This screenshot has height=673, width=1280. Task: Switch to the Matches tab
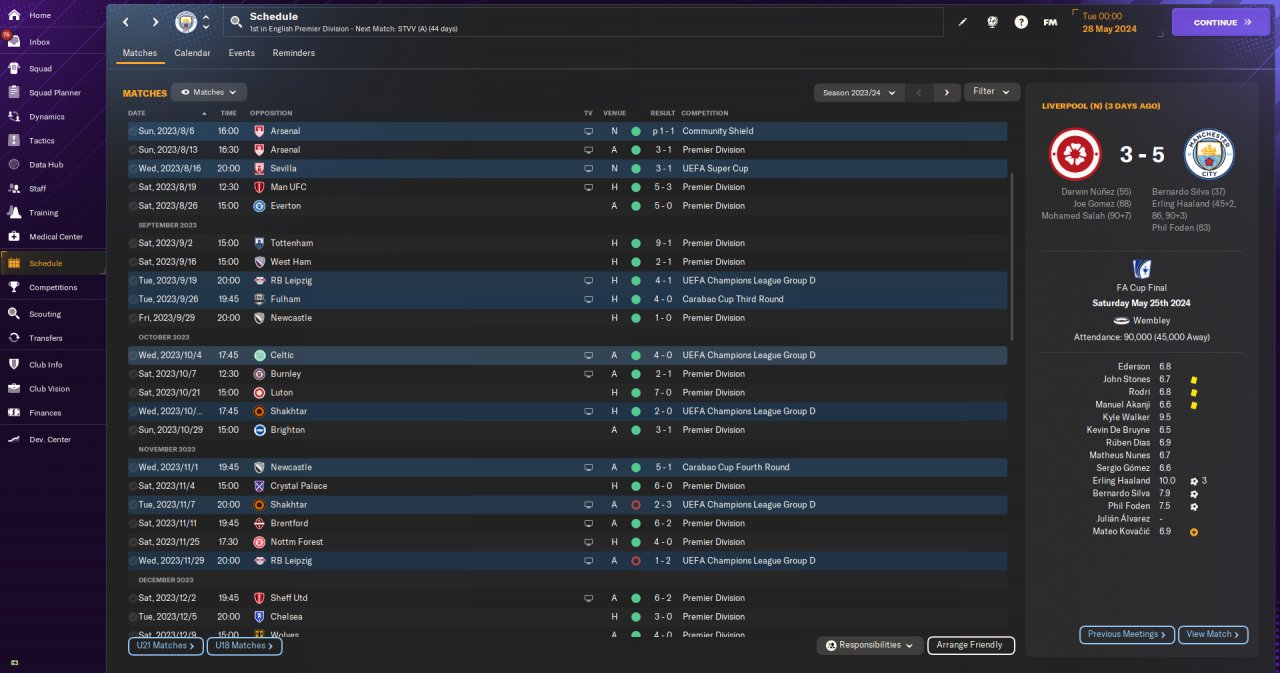[140, 53]
